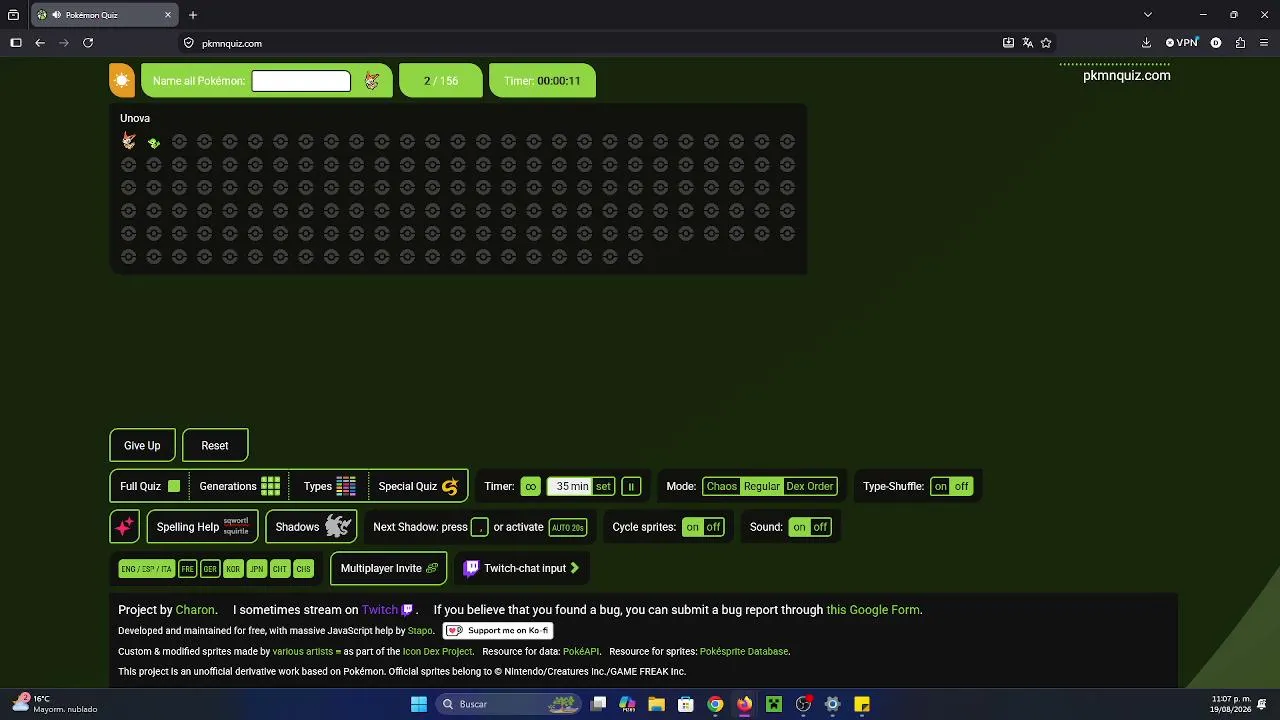The width and height of the screenshot is (1280, 720).
Task: Select GER language
Action: tap(210, 569)
